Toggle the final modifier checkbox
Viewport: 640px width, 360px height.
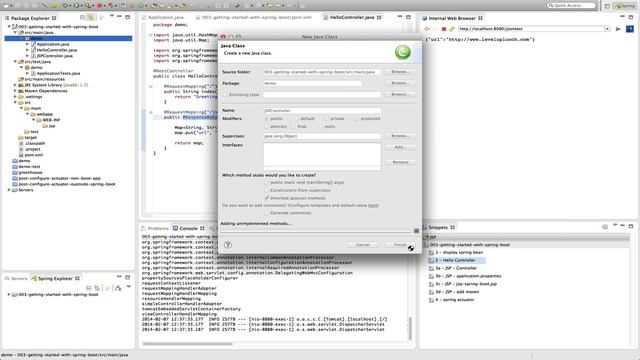pyautogui.click(x=293, y=127)
